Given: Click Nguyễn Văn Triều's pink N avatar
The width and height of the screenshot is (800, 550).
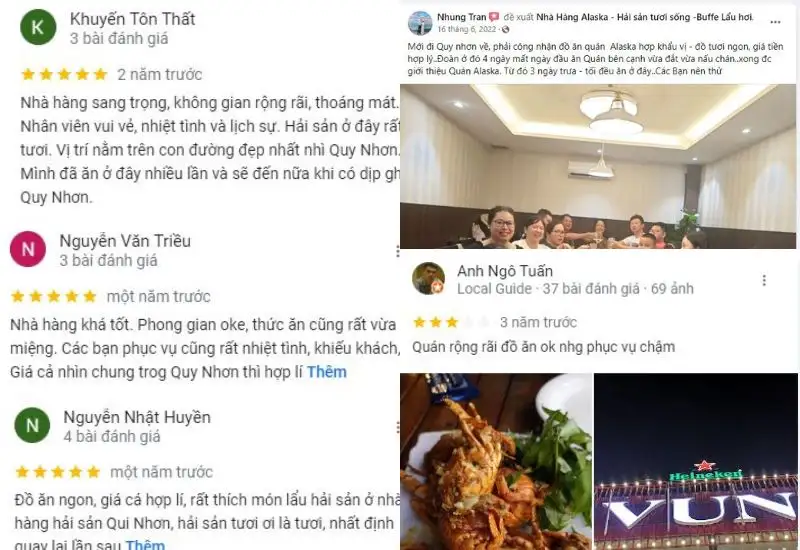Looking at the screenshot, I should pyautogui.click(x=28, y=249).
